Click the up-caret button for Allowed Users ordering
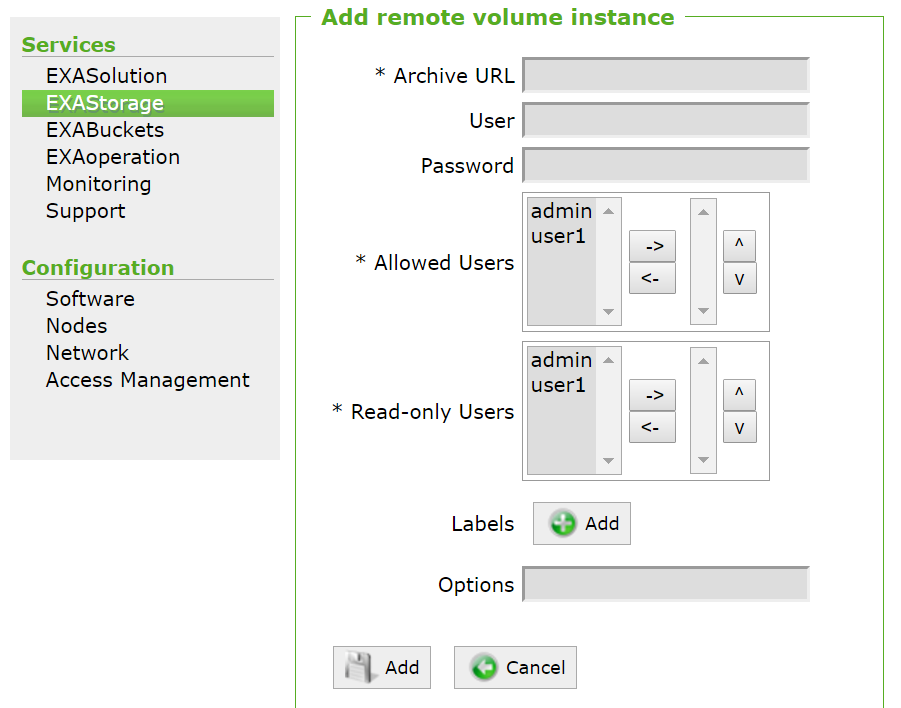Viewport: 901px width, 708px height. [739, 246]
